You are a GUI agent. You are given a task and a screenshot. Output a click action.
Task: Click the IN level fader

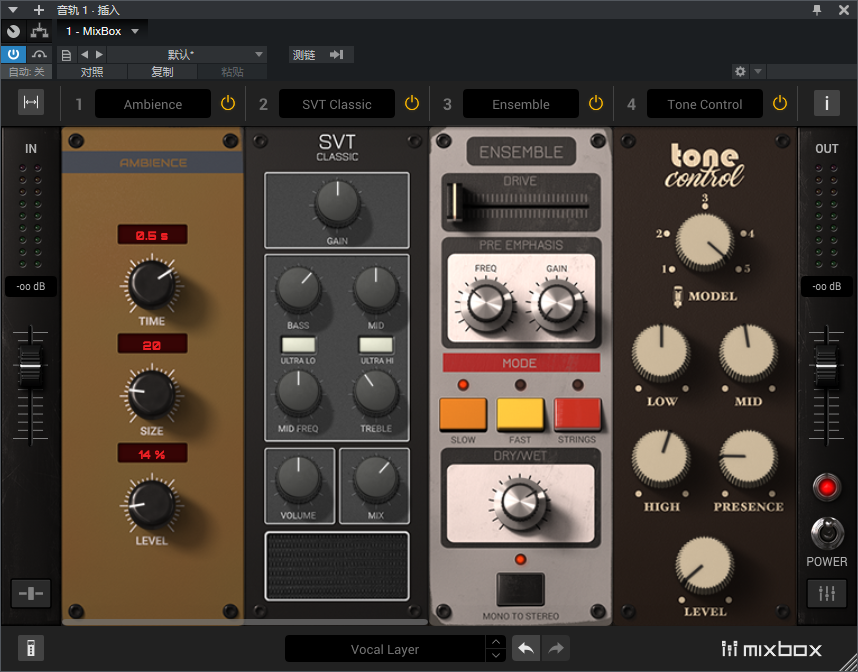click(31, 366)
